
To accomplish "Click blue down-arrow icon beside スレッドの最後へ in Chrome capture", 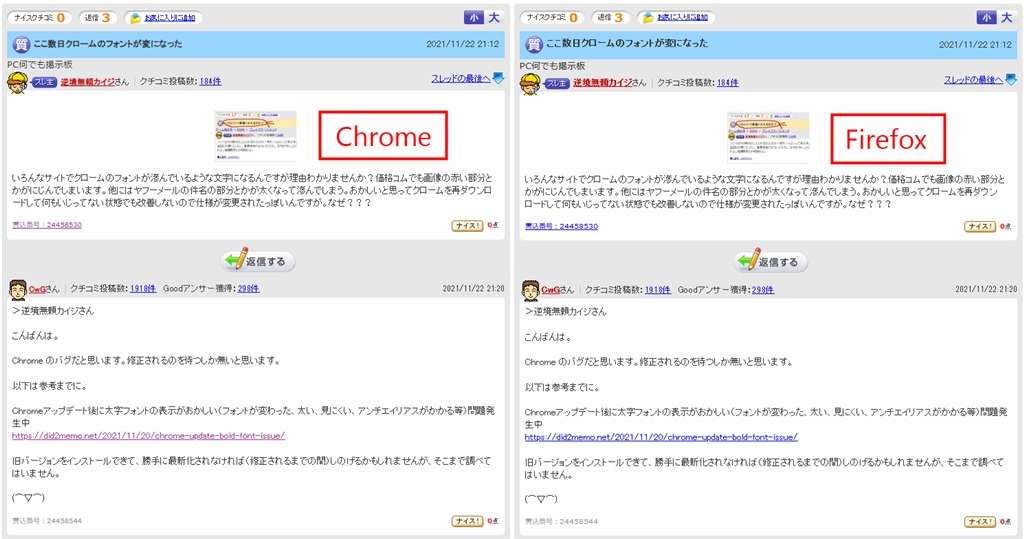I will (498, 78).
